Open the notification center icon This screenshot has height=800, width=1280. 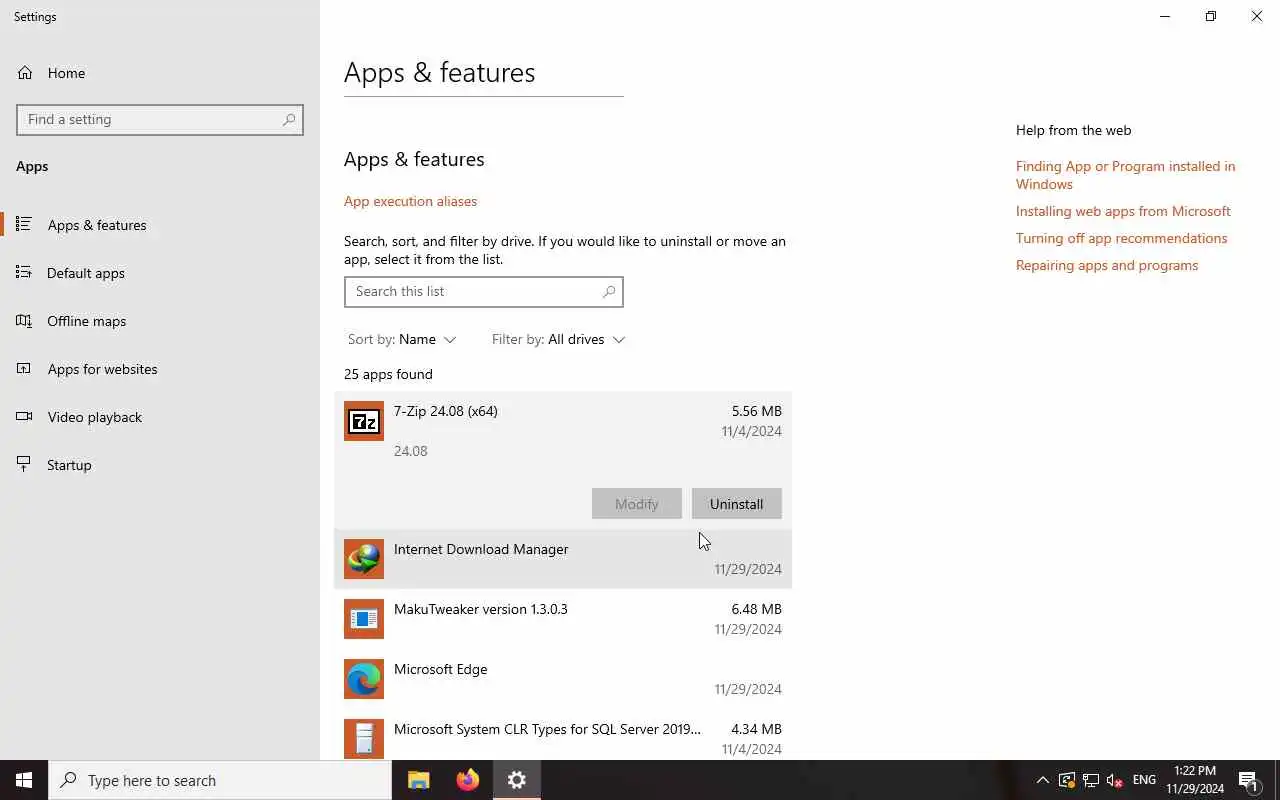click(x=1248, y=780)
